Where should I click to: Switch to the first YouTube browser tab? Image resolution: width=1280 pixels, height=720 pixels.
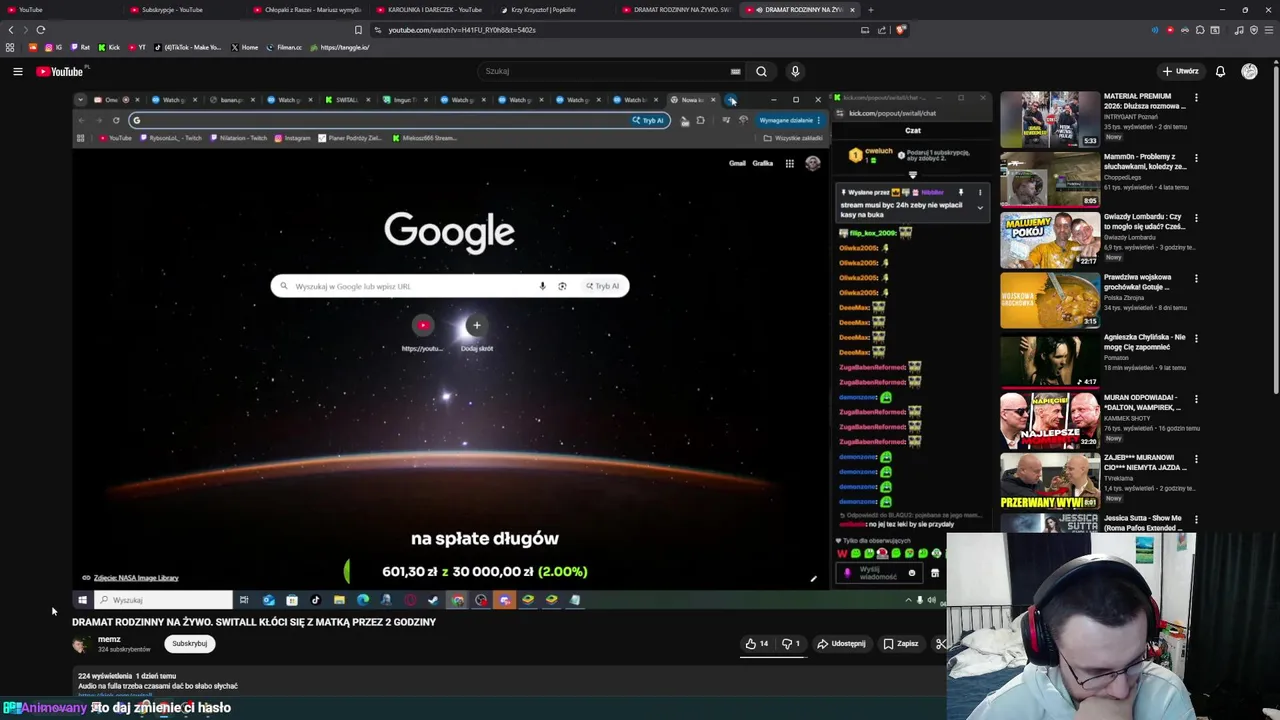[60, 10]
